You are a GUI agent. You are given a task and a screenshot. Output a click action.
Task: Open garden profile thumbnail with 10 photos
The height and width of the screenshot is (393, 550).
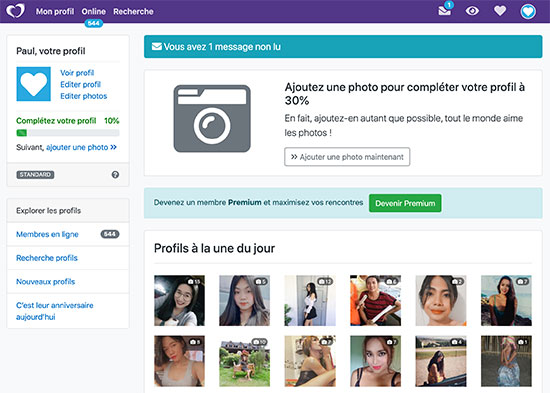tap(244, 361)
